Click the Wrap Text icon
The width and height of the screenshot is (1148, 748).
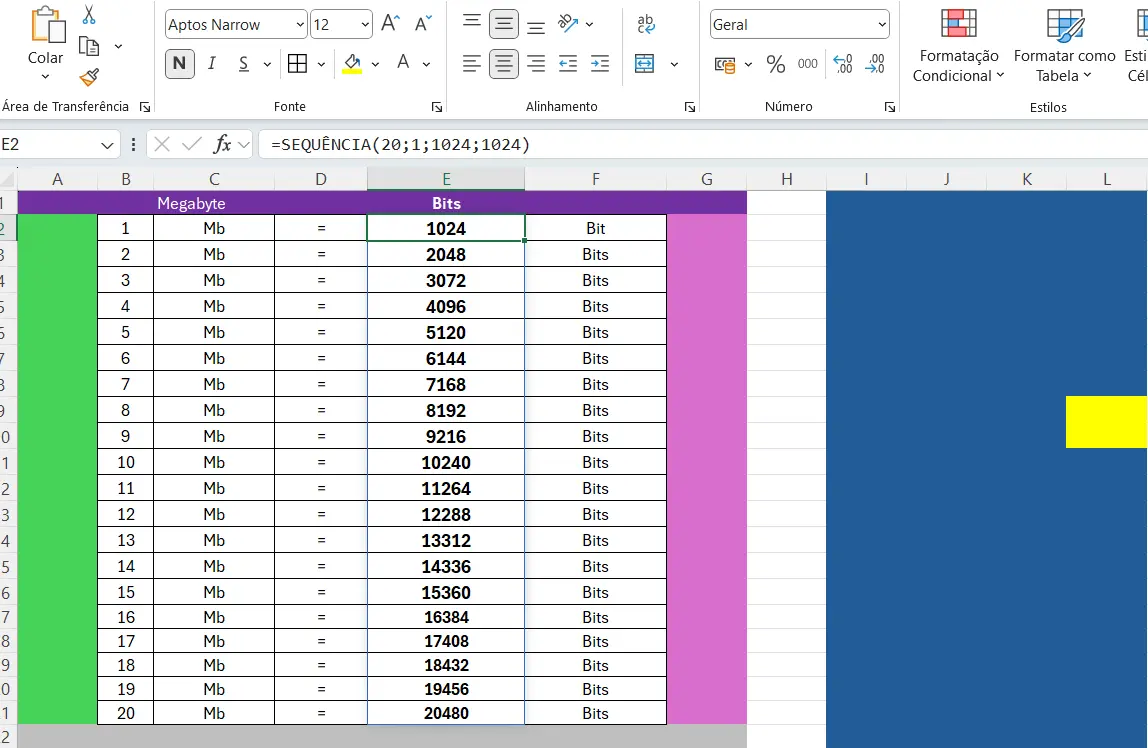646,24
